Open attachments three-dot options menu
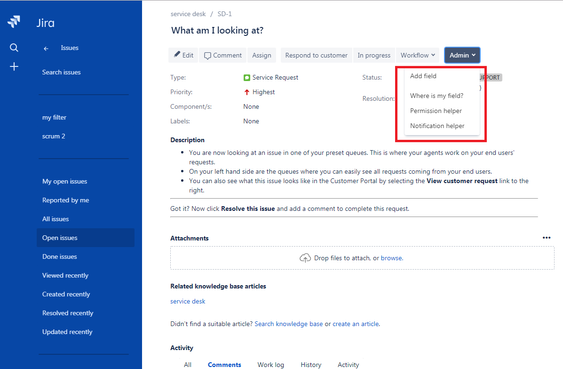 [x=546, y=238]
